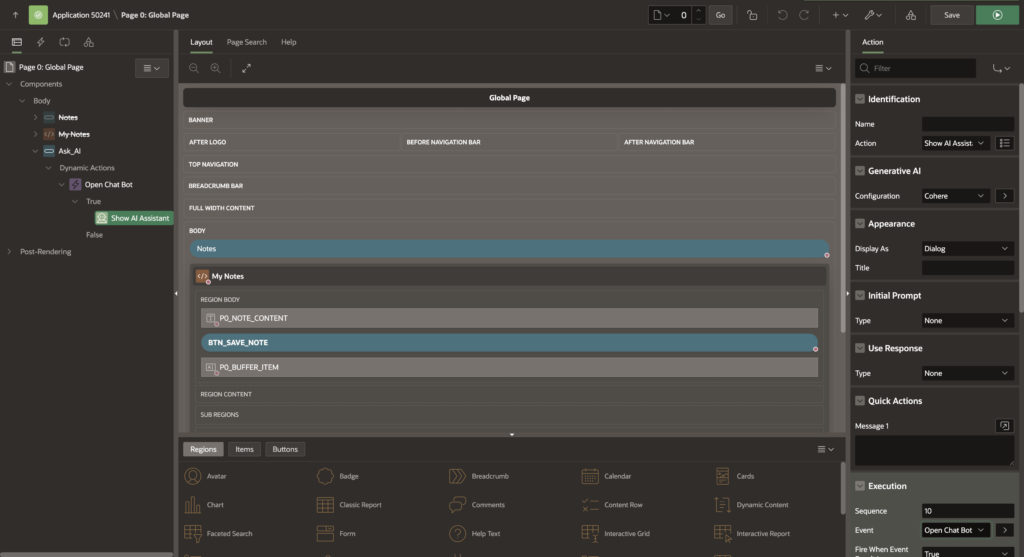
Task: Click the property Filter search field
Action: tap(920, 68)
